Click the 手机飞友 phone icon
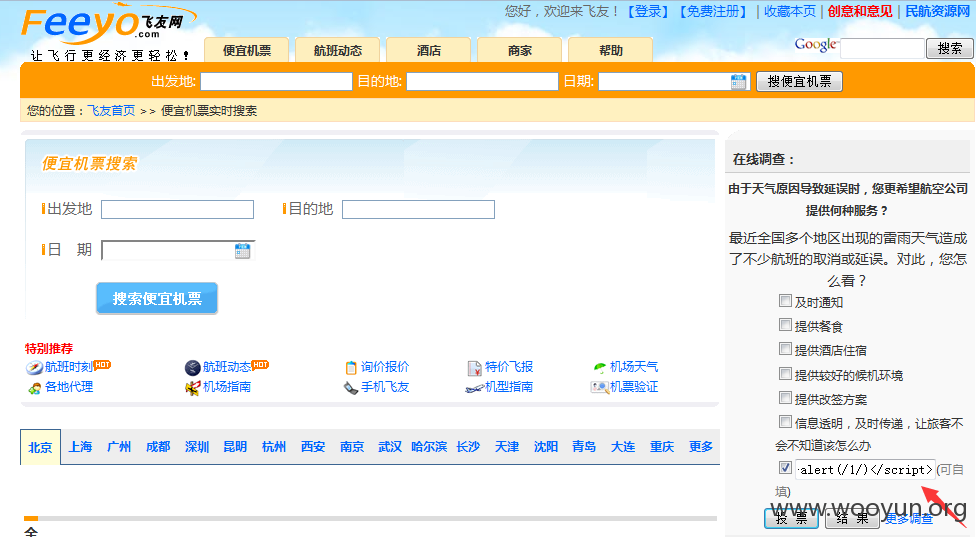 pos(350,388)
